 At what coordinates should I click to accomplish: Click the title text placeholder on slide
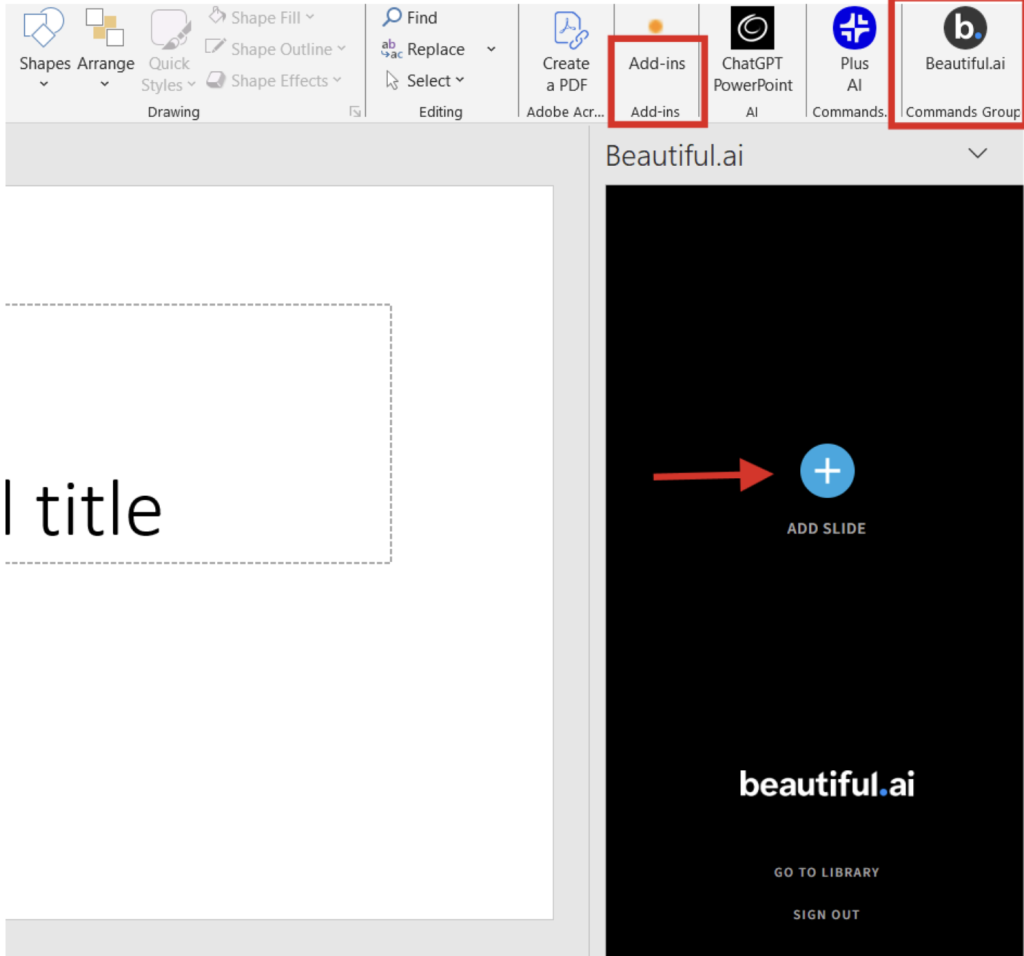pyautogui.click(x=198, y=434)
